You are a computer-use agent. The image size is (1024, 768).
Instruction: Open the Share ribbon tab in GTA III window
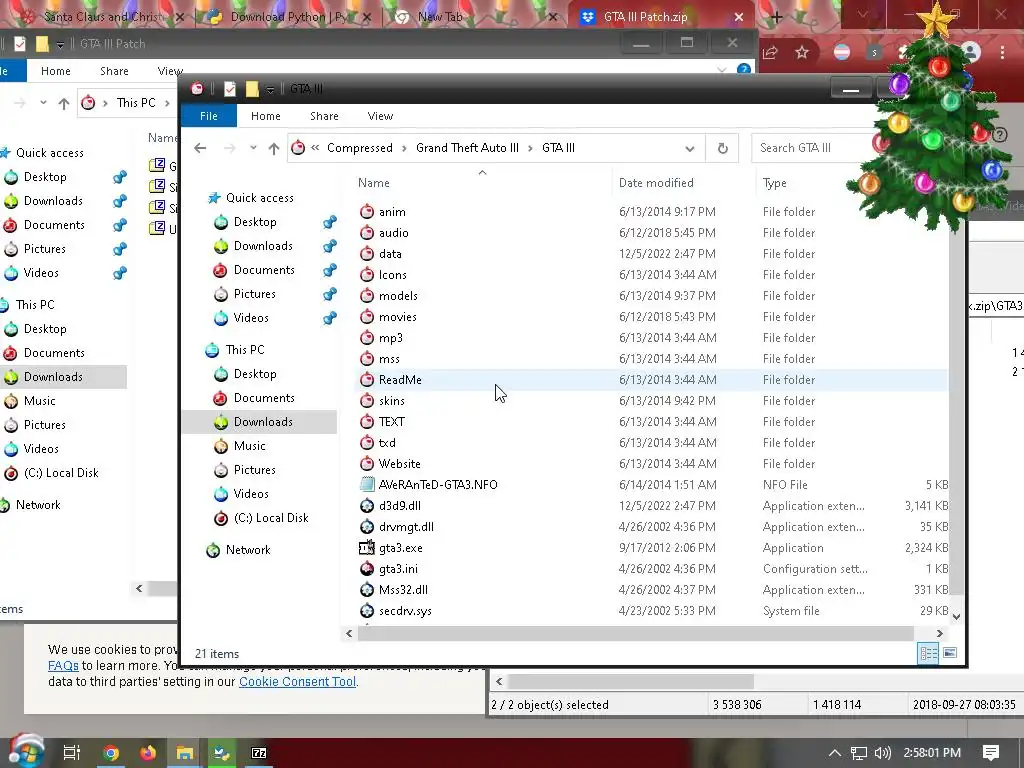(x=325, y=116)
